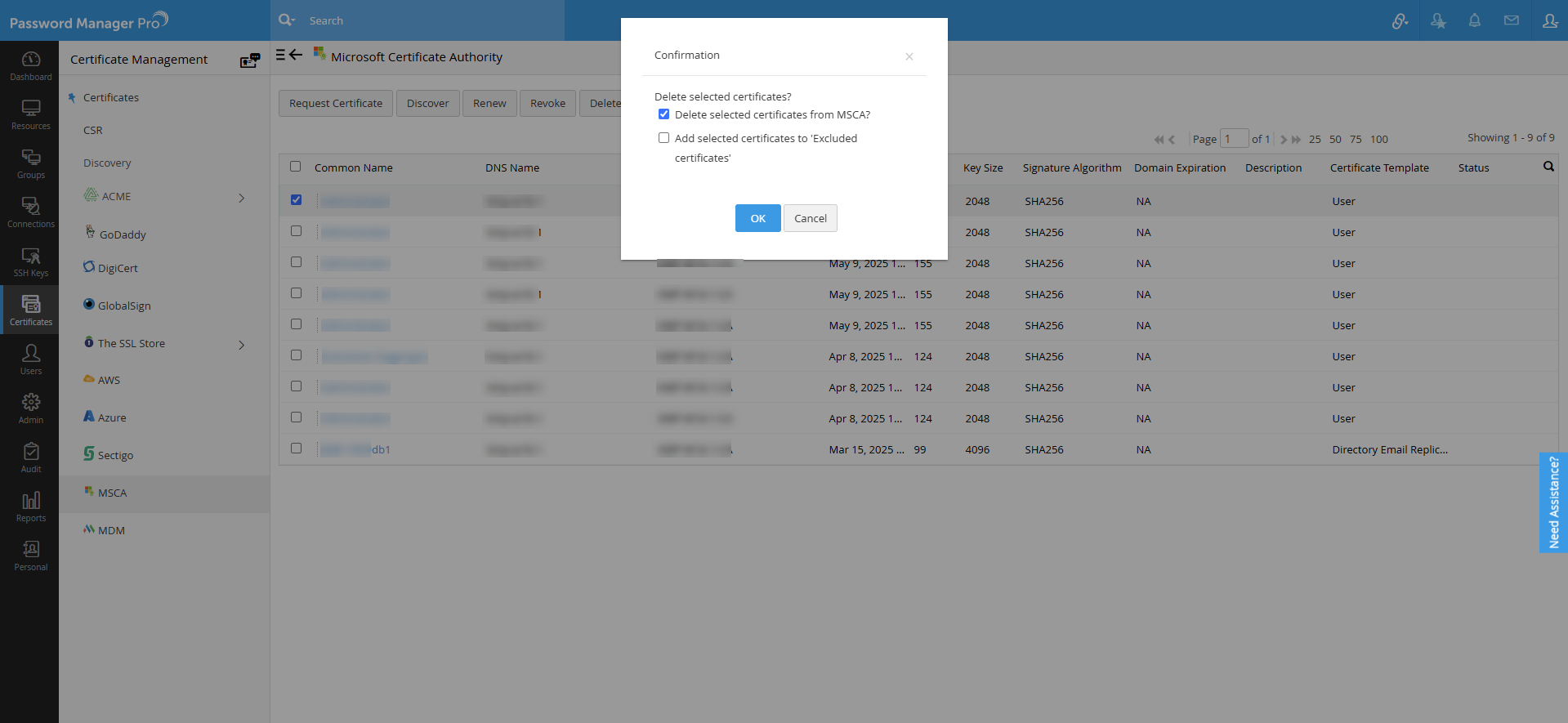Jump to the last page of results
This screenshot has width=1568, height=723.
(1296, 140)
